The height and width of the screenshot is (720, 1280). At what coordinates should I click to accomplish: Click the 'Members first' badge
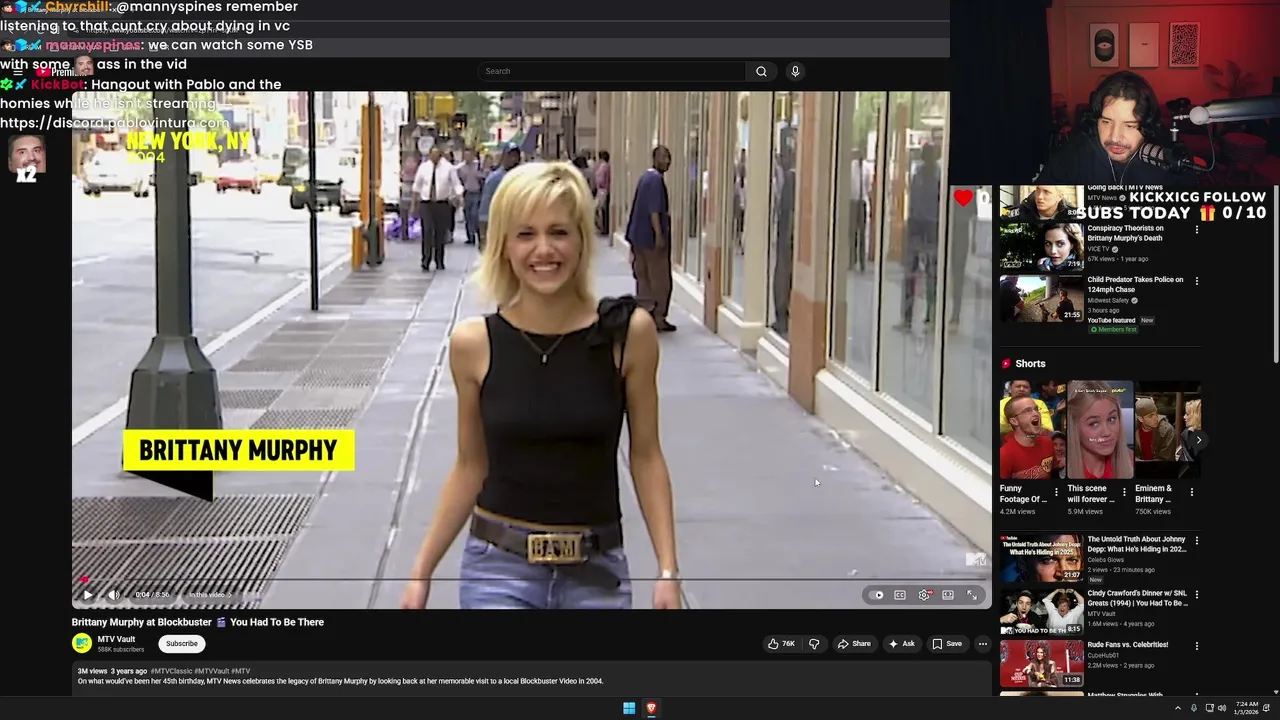click(1112, 329)
